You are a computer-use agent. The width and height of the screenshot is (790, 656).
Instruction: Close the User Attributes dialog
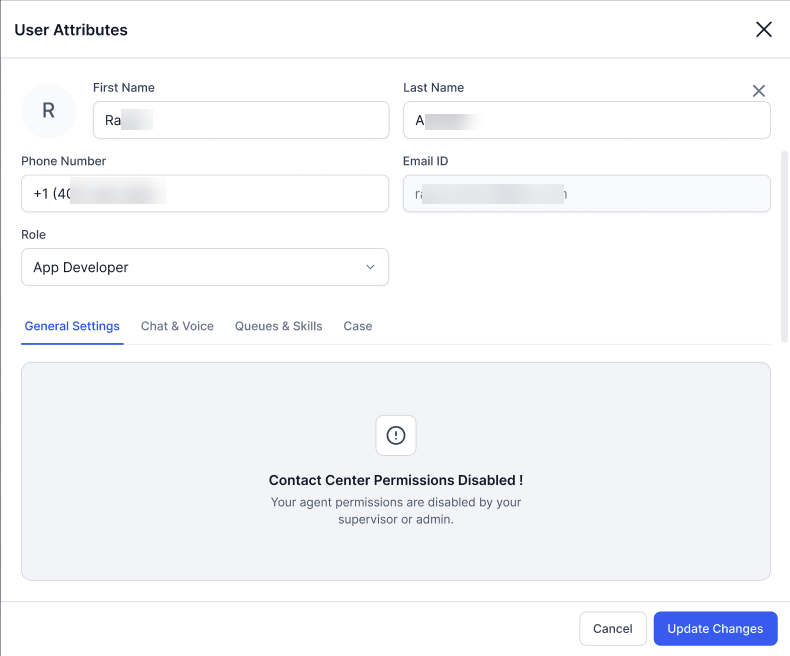[764, 29]
